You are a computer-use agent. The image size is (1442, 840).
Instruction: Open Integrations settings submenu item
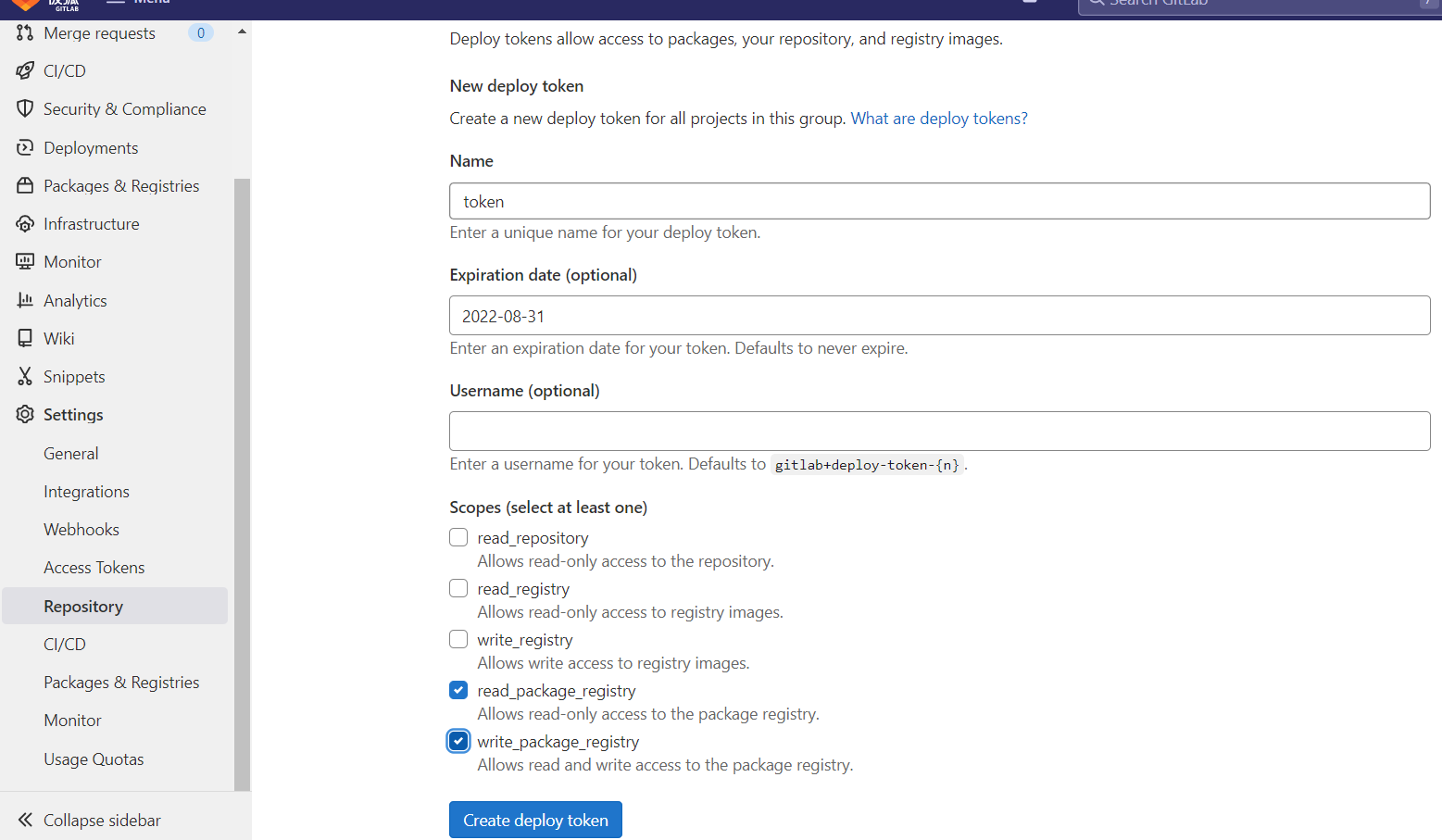[x=115, y=492]
